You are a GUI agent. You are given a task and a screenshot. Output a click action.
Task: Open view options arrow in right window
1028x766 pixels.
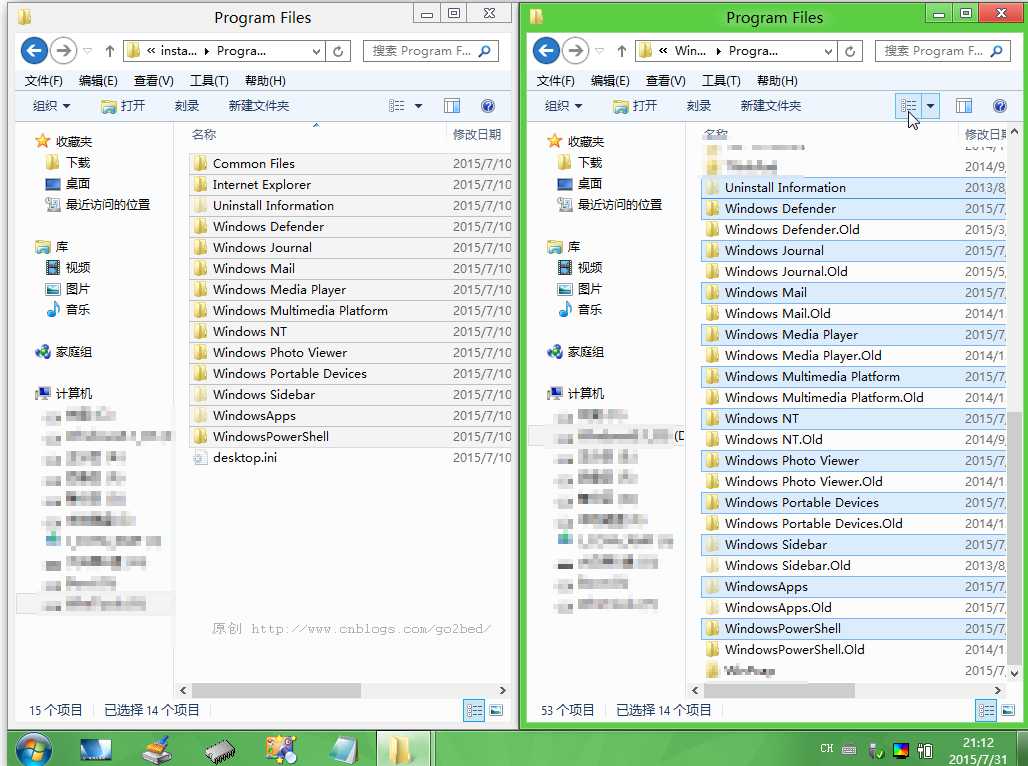[x=930, y=106]
